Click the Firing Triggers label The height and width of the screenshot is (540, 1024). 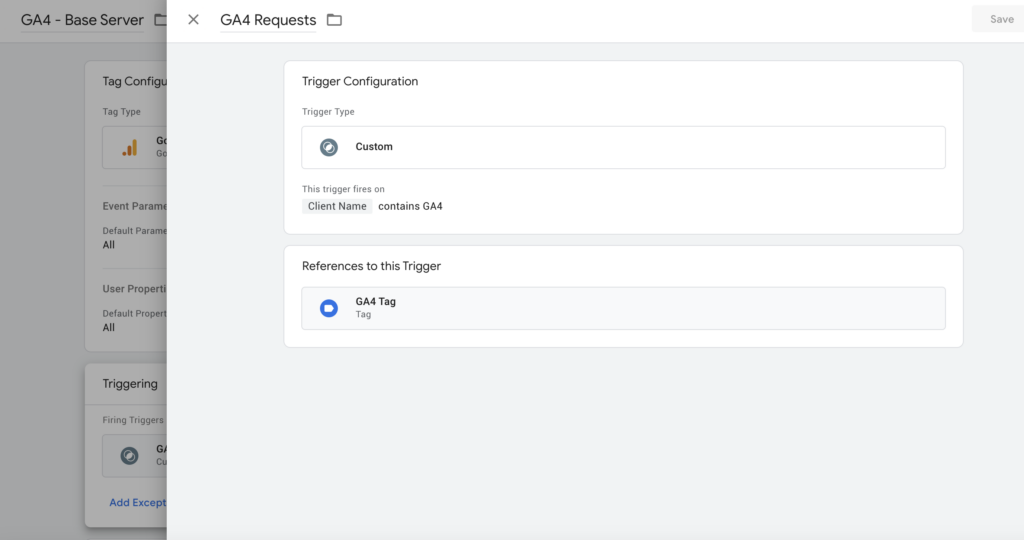133,420
